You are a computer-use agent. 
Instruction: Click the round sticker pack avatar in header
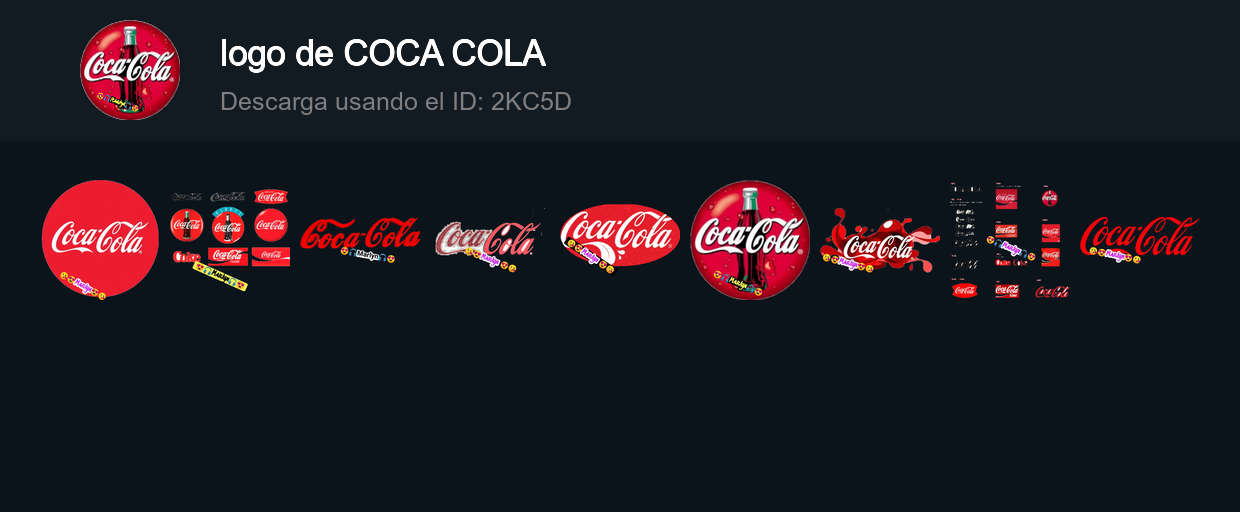coord(130,70)
